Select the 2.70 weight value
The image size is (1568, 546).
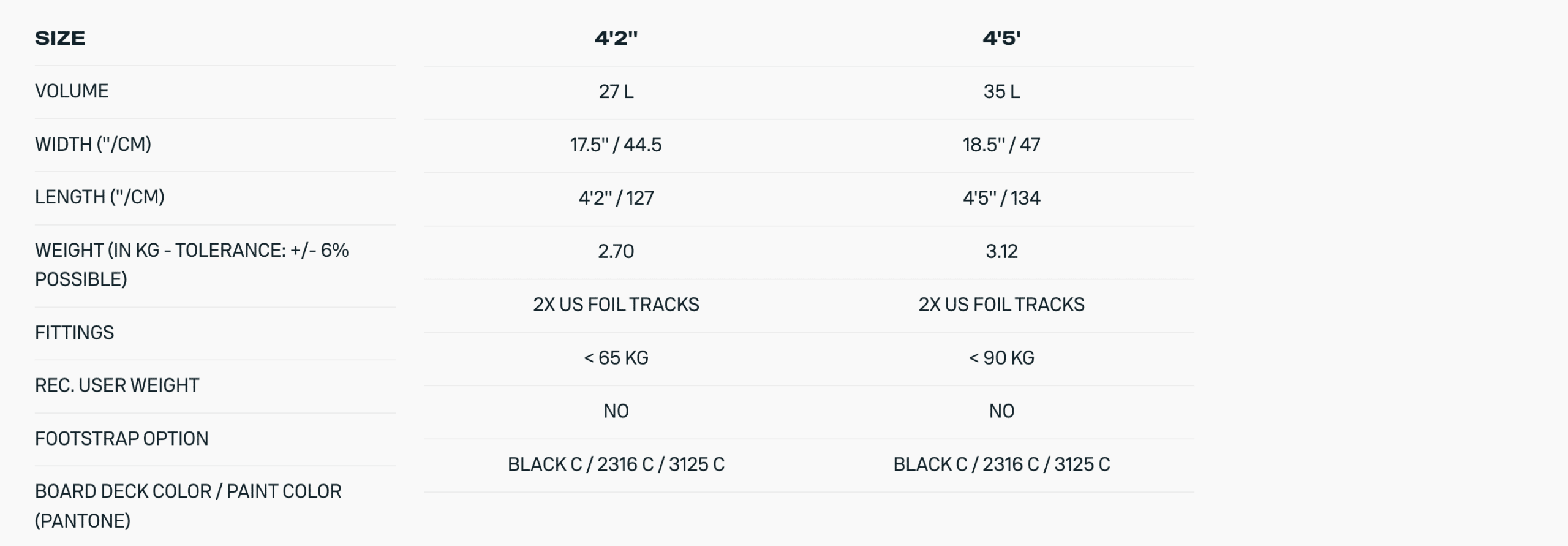click(616, 252)
